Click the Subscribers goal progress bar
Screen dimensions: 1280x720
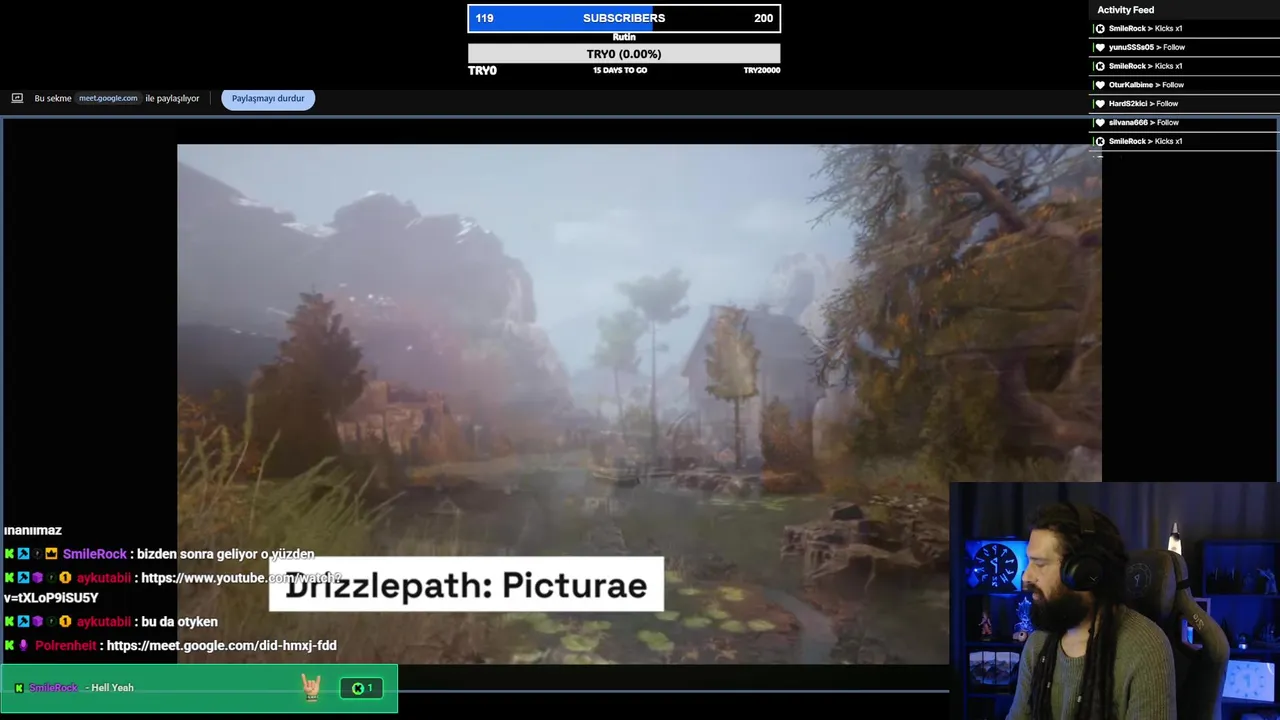[624, 18]
